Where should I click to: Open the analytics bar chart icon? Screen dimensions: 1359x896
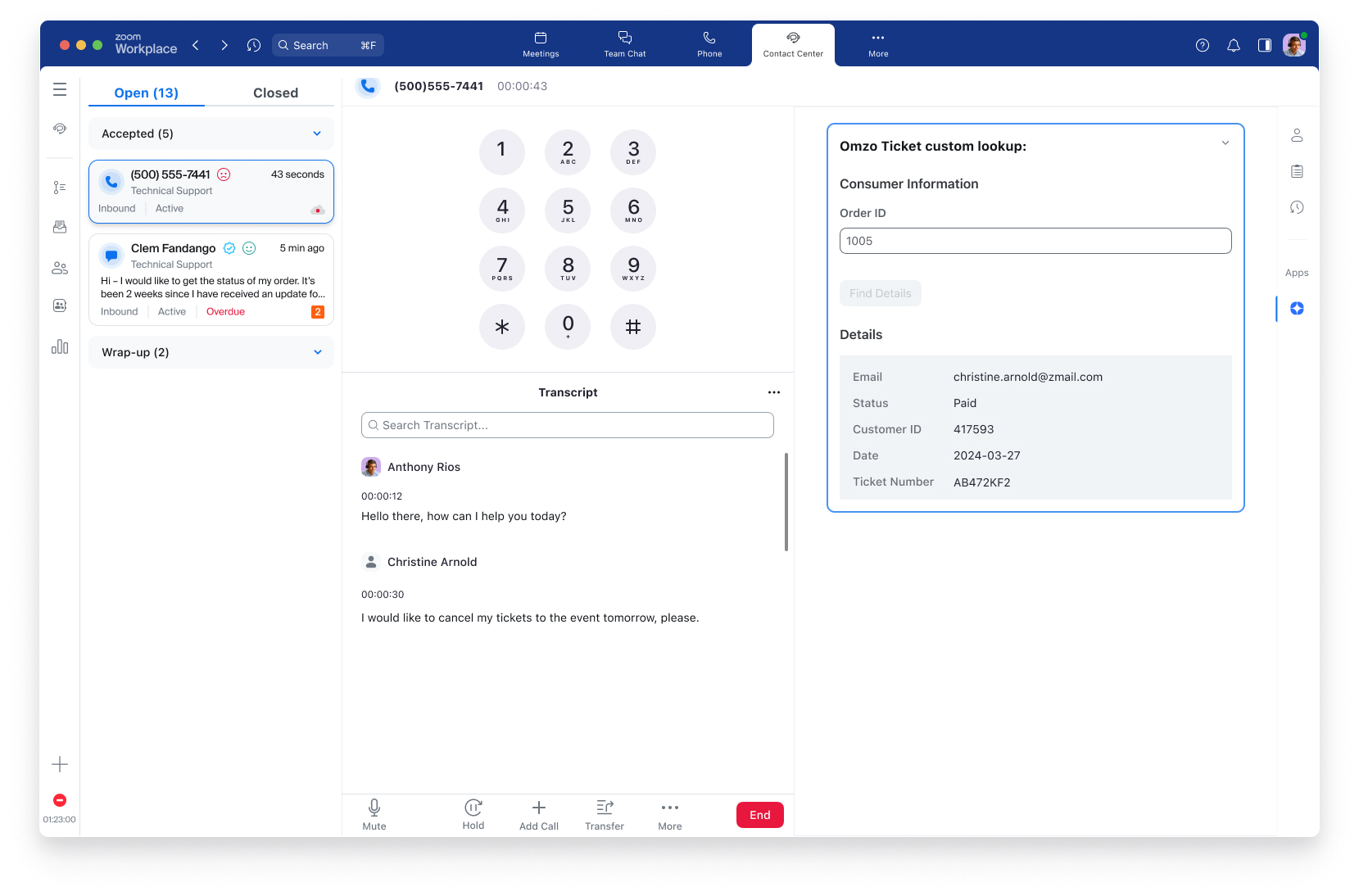click(60, 346)
